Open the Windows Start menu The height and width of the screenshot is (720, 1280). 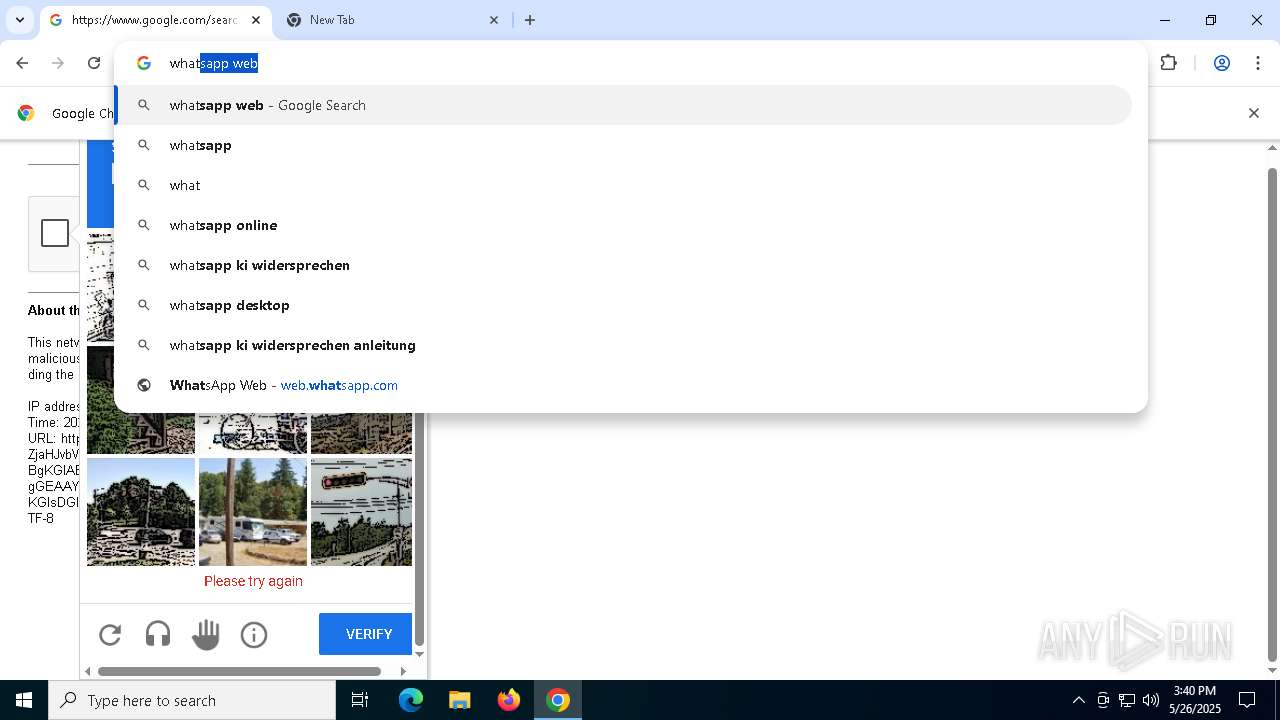pos(24,700)
